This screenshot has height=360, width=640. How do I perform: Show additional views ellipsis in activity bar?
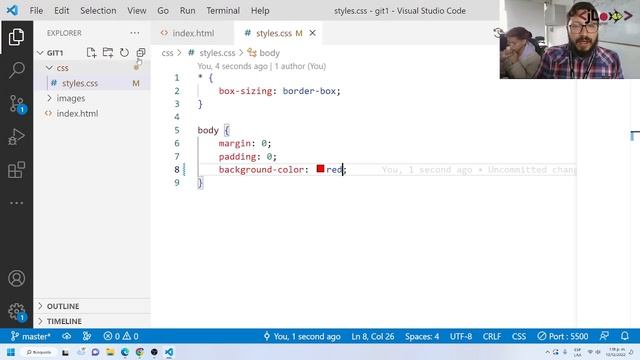16,203
